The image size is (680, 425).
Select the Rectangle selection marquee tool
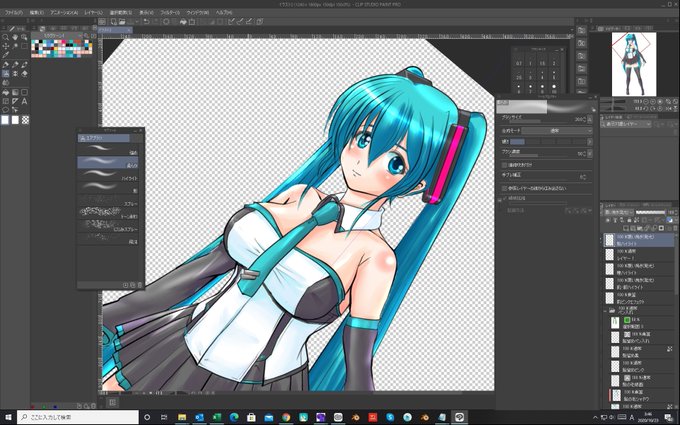[25, 46]
